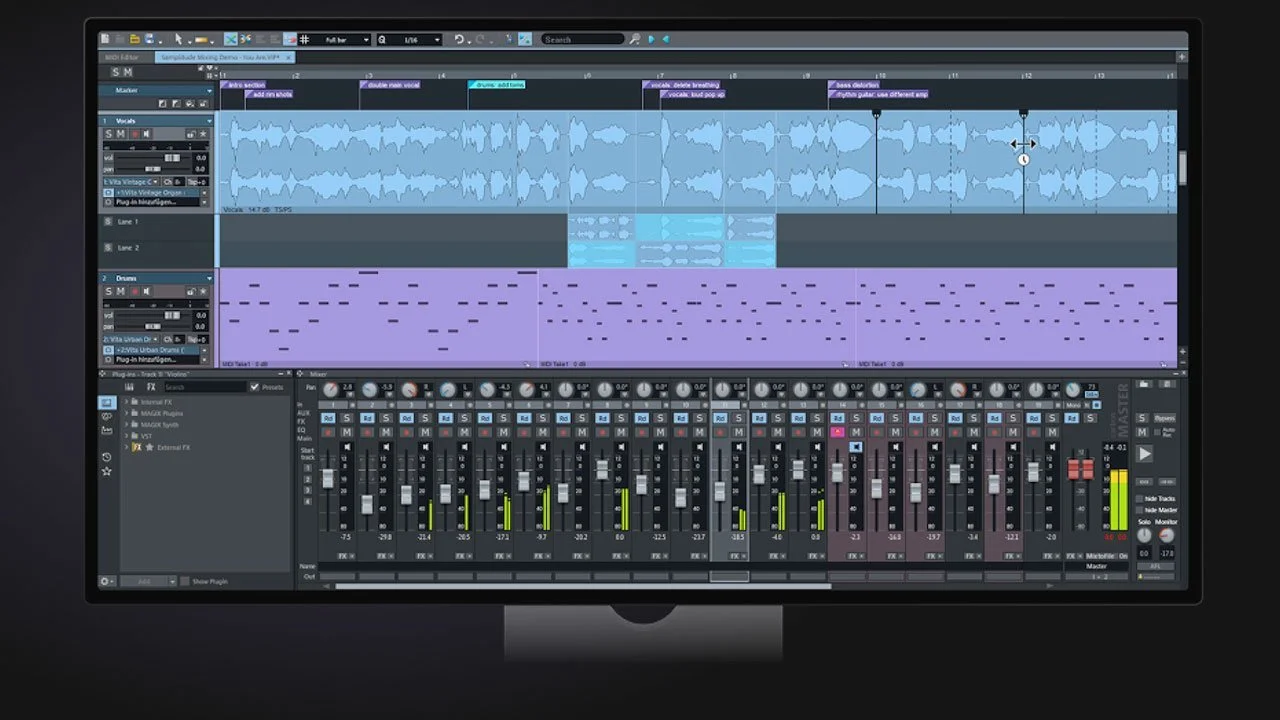Solo the Drums track
1280x720 pixels.
pyautogui.click(x=108, y=291)
